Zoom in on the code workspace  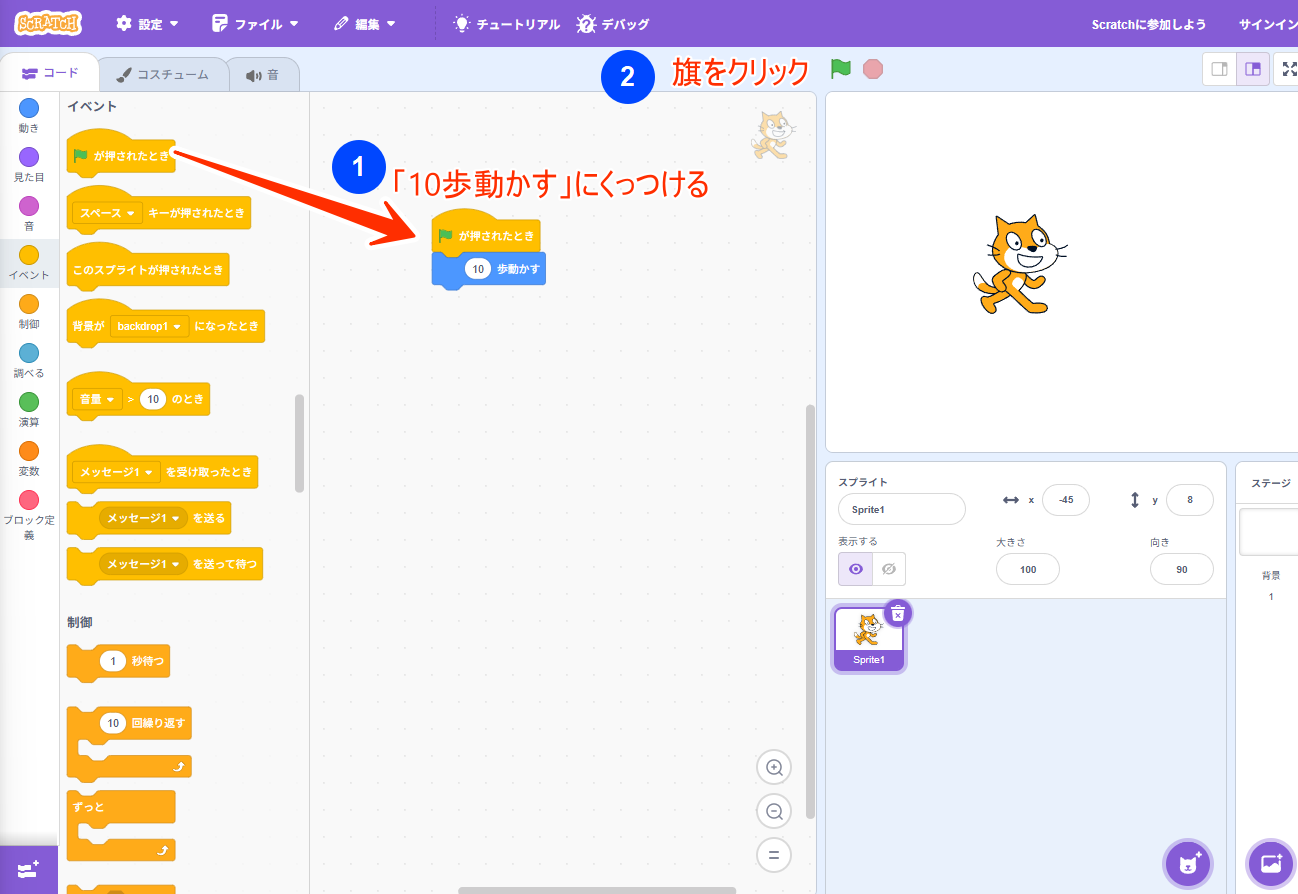click(x=773, y=768)
